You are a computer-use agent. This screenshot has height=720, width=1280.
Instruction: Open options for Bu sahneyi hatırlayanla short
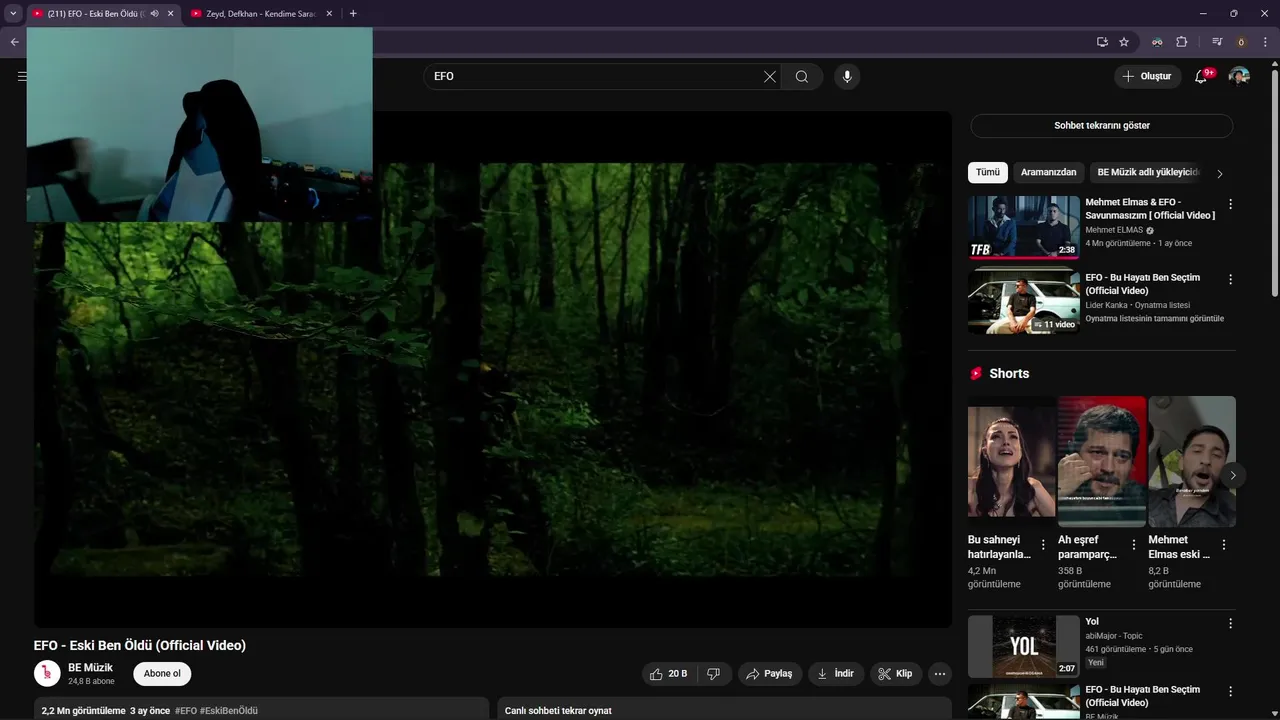pos(1043,545)
